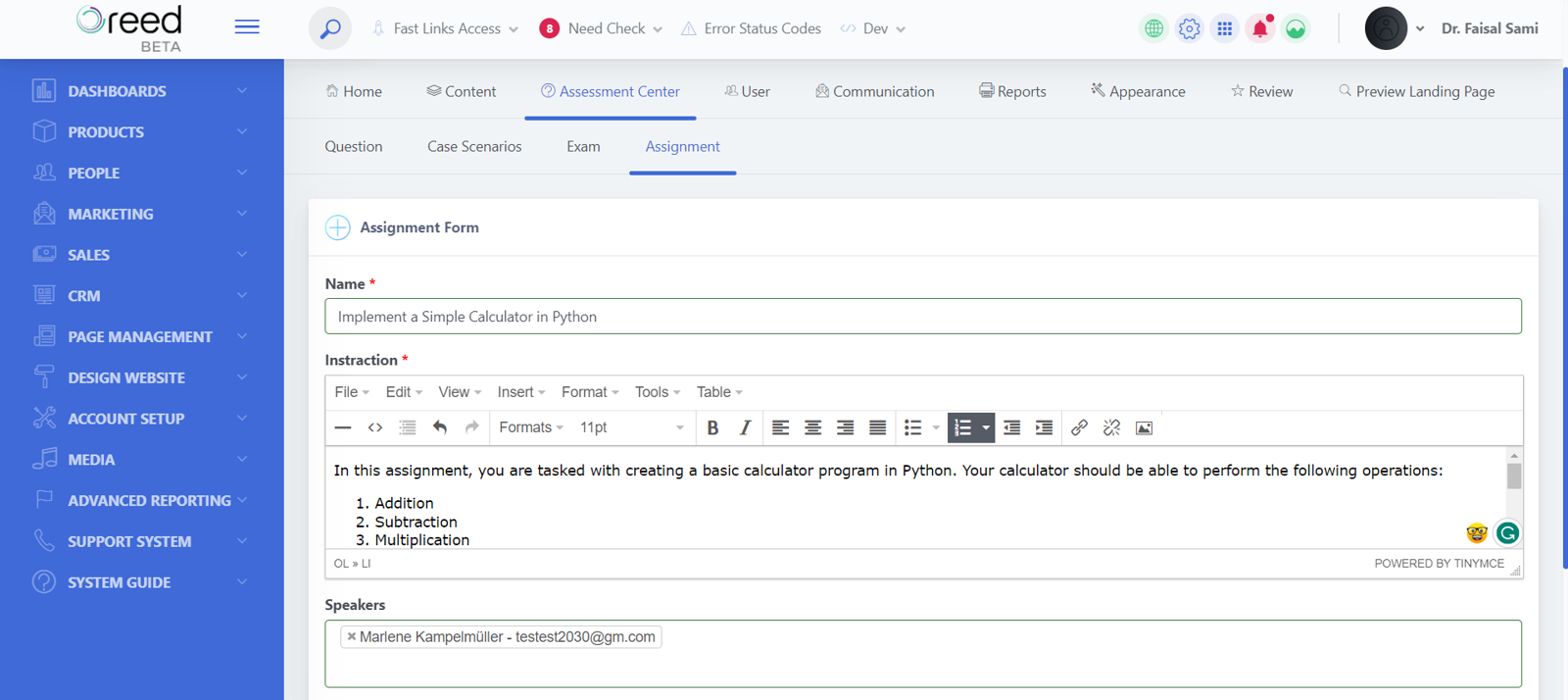Apply bold formatting

pyautogui.click(x=712, y=427)
